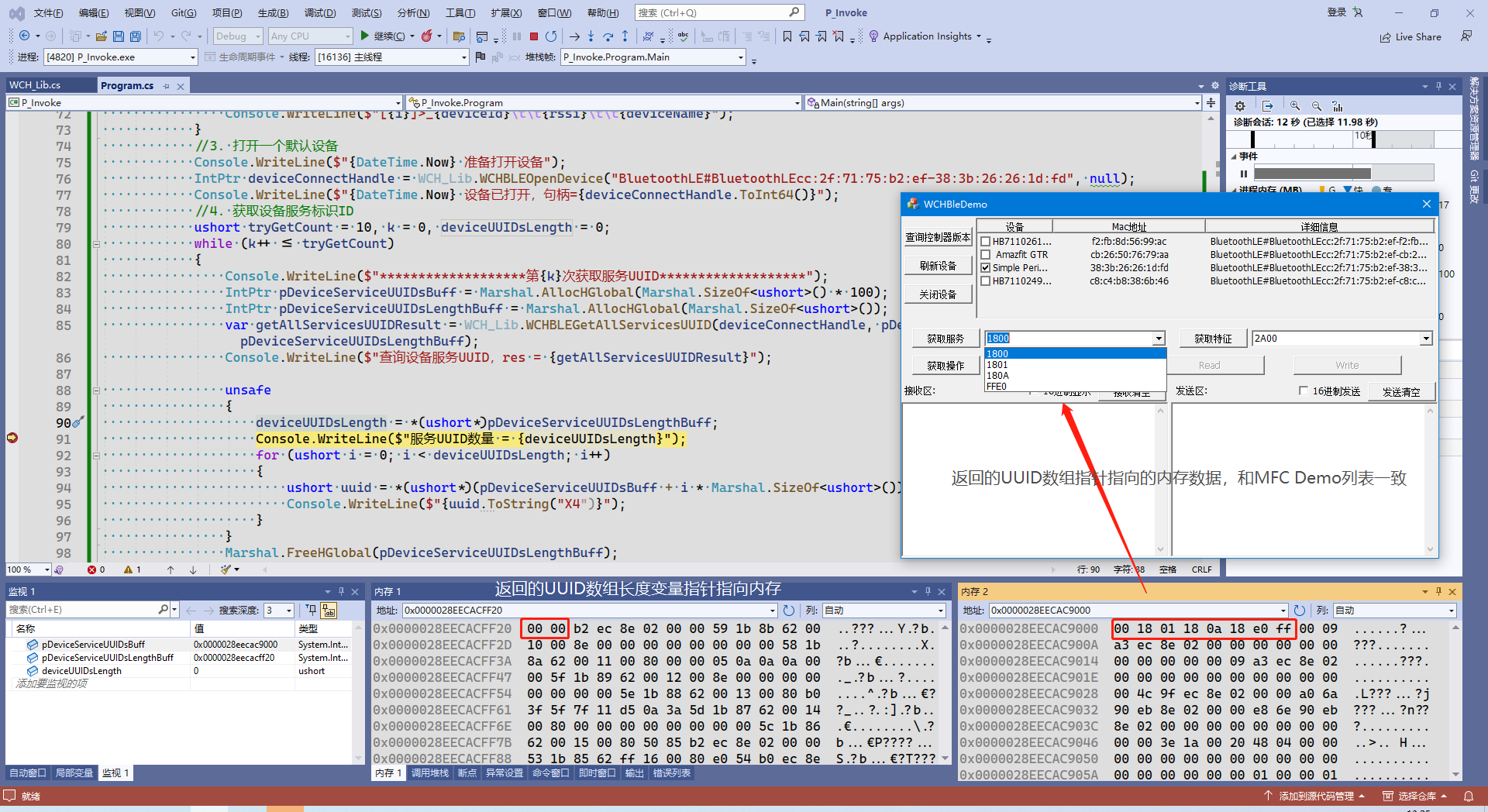Open the Any CPU platform dropdown

click(x=310, y=36)
